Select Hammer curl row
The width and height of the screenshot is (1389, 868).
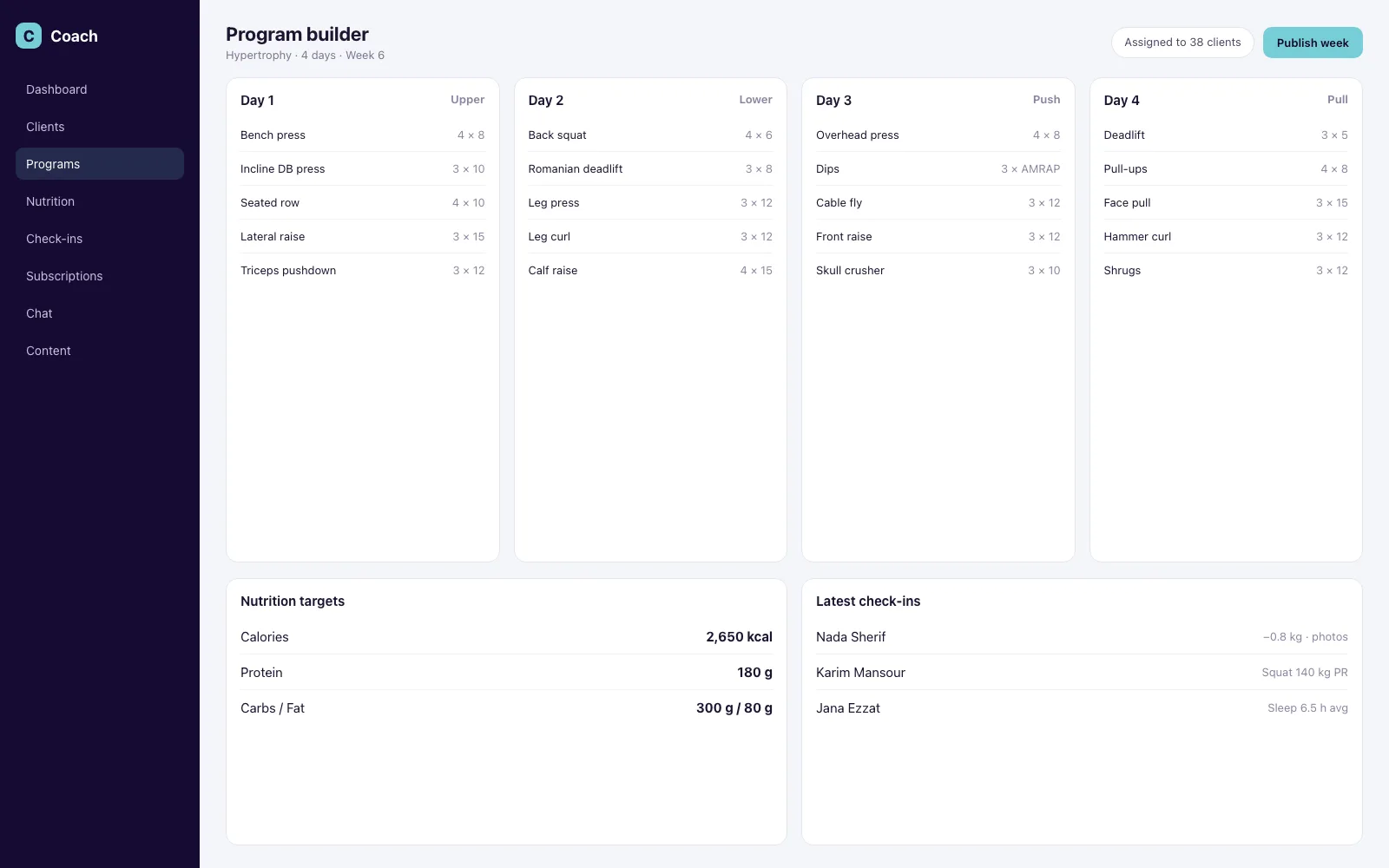point(1226,237)
